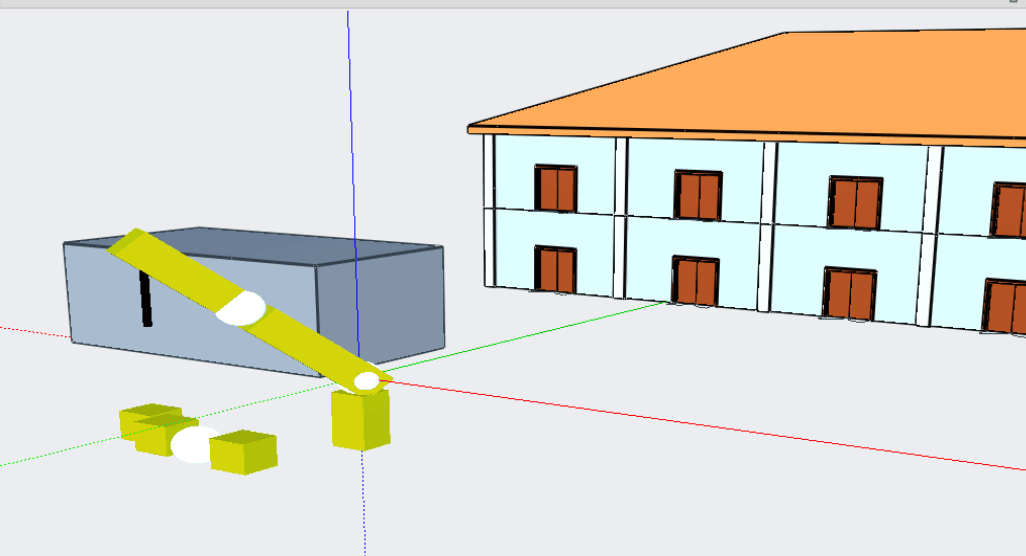
Task: Click the small white disc at beam's lower end
Action: (367, 380)
